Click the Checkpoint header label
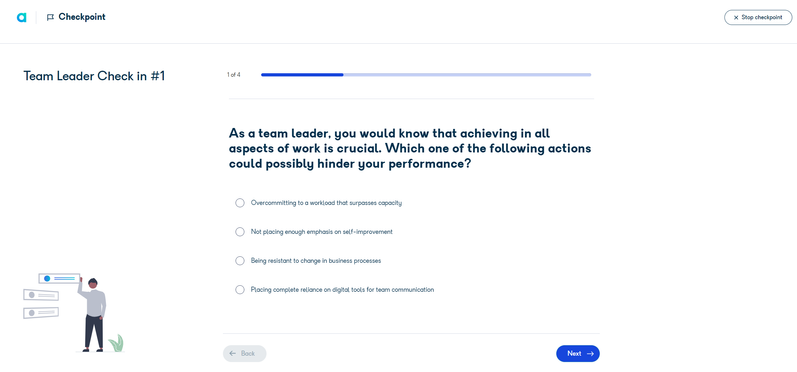 coord(82,17)
